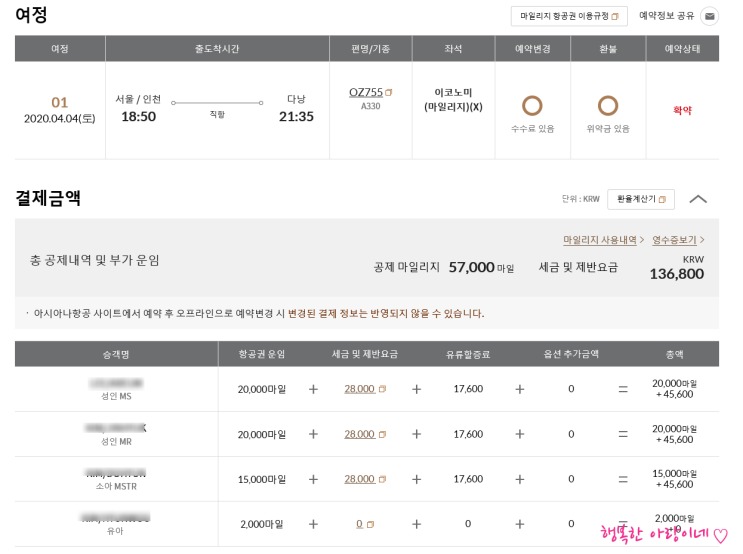Click popup icon next to 소아 MSTR tax
The image size is (743, 554).
(x=382, y=479)
